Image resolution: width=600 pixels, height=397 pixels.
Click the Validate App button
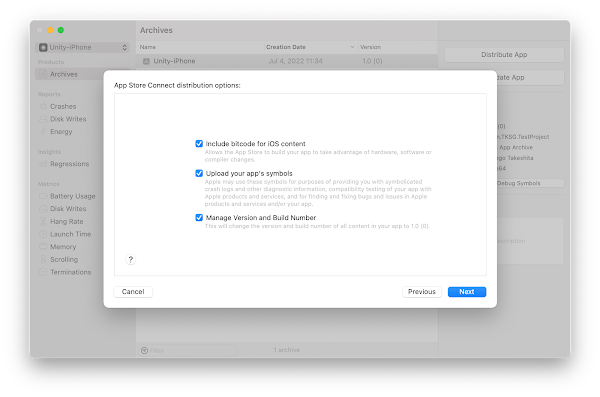(x=530, y=78)
